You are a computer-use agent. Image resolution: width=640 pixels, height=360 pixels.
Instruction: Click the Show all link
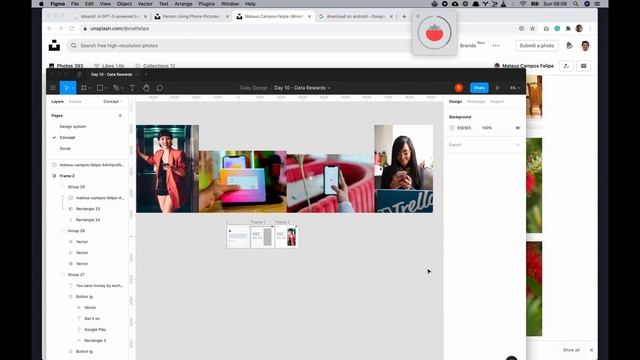pos(571,350)
